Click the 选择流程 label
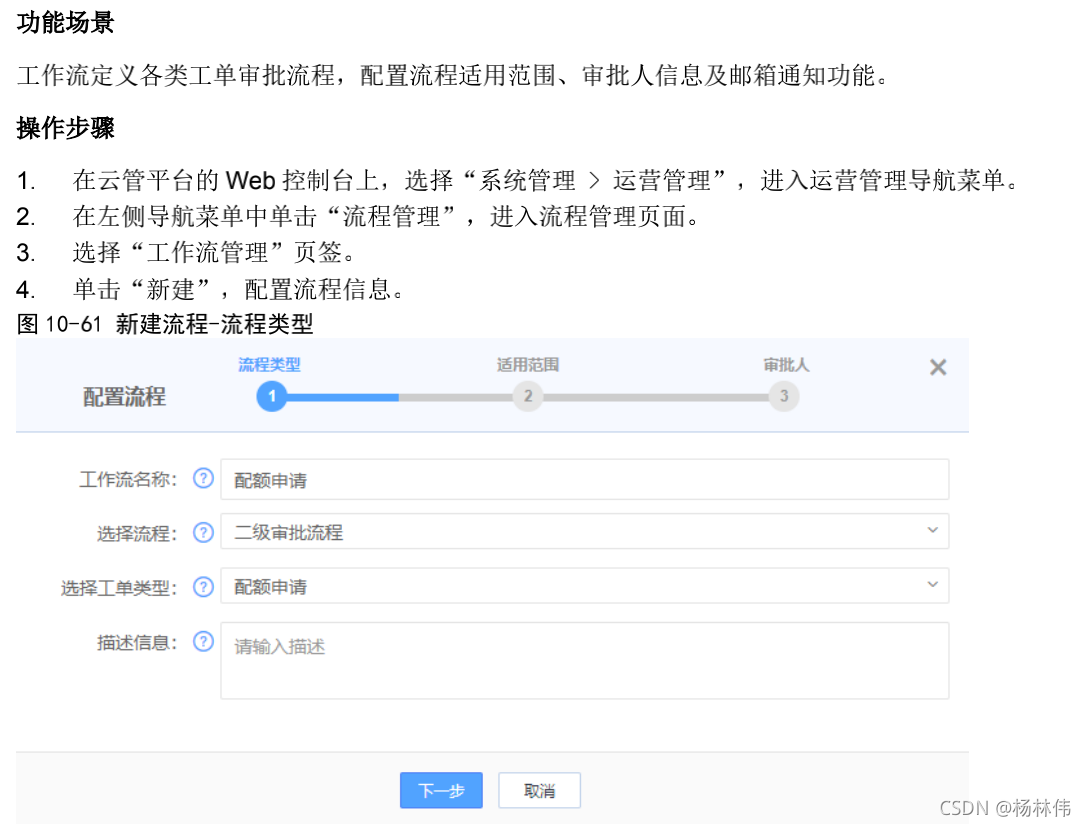The image size is (1086, 826). [x=137, y=533]
